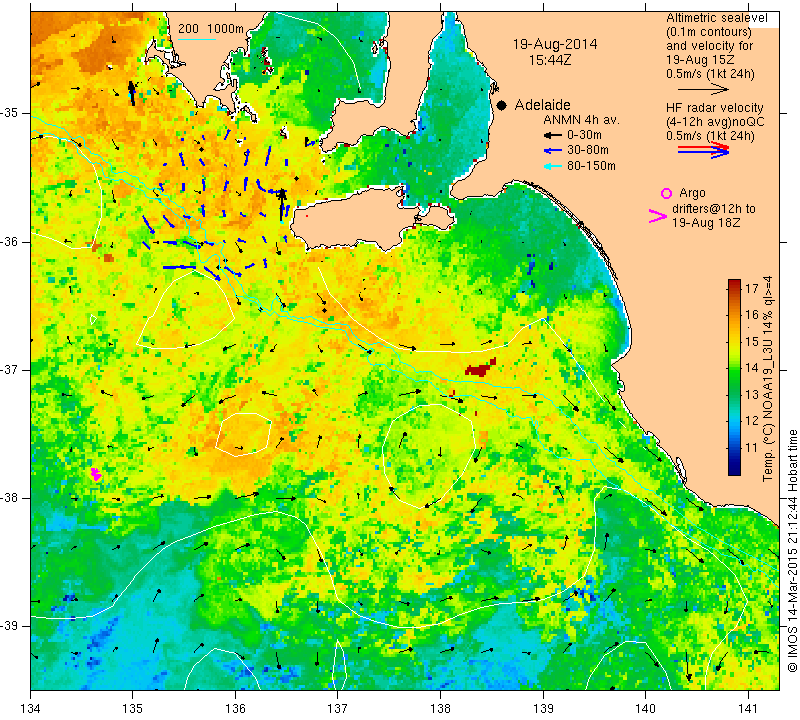Click the IMOS copyright vertical text
Screen dimensions: 800x720
792,550
